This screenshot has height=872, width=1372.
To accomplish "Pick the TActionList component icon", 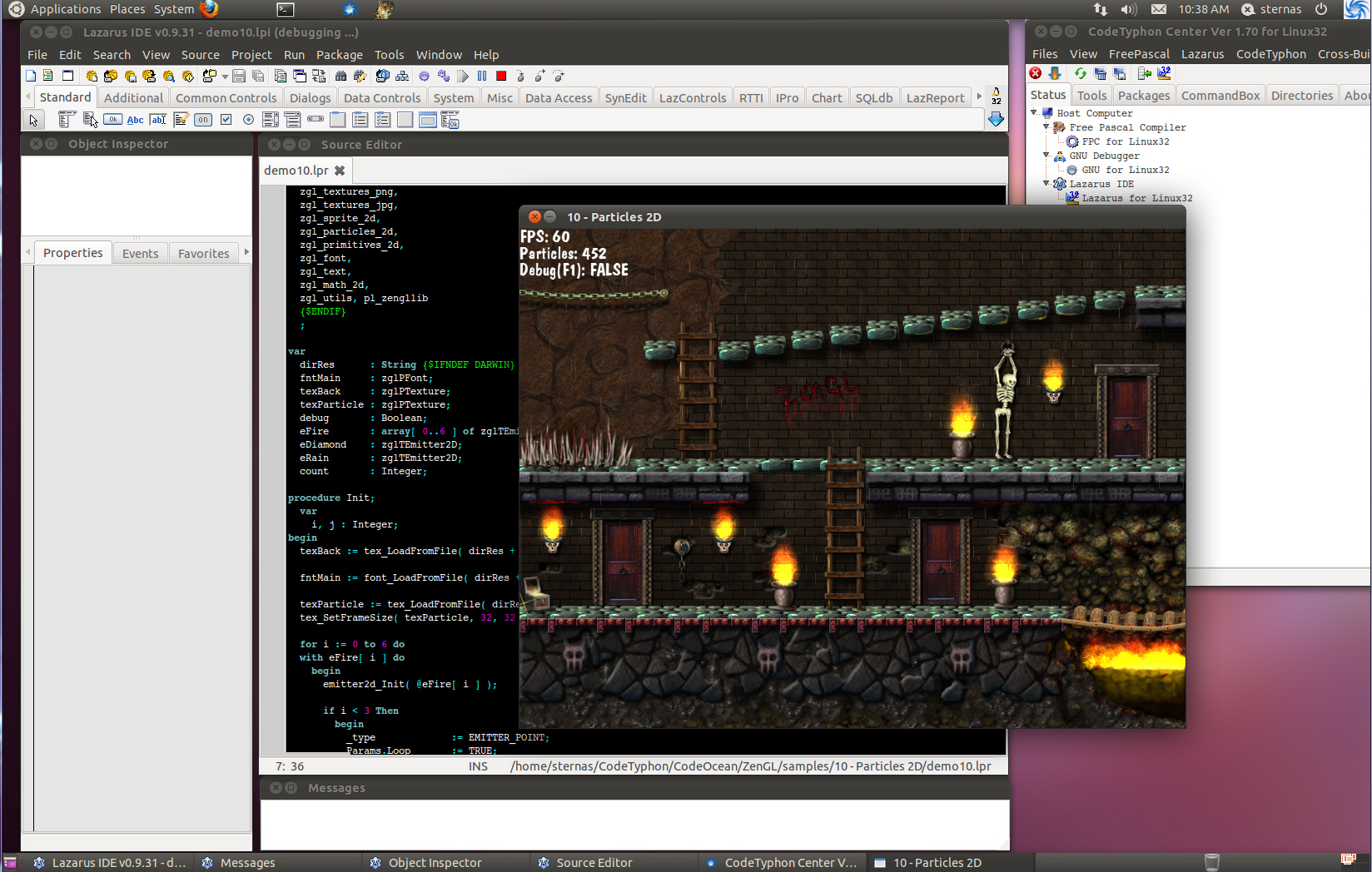I will tap(450, 120).
